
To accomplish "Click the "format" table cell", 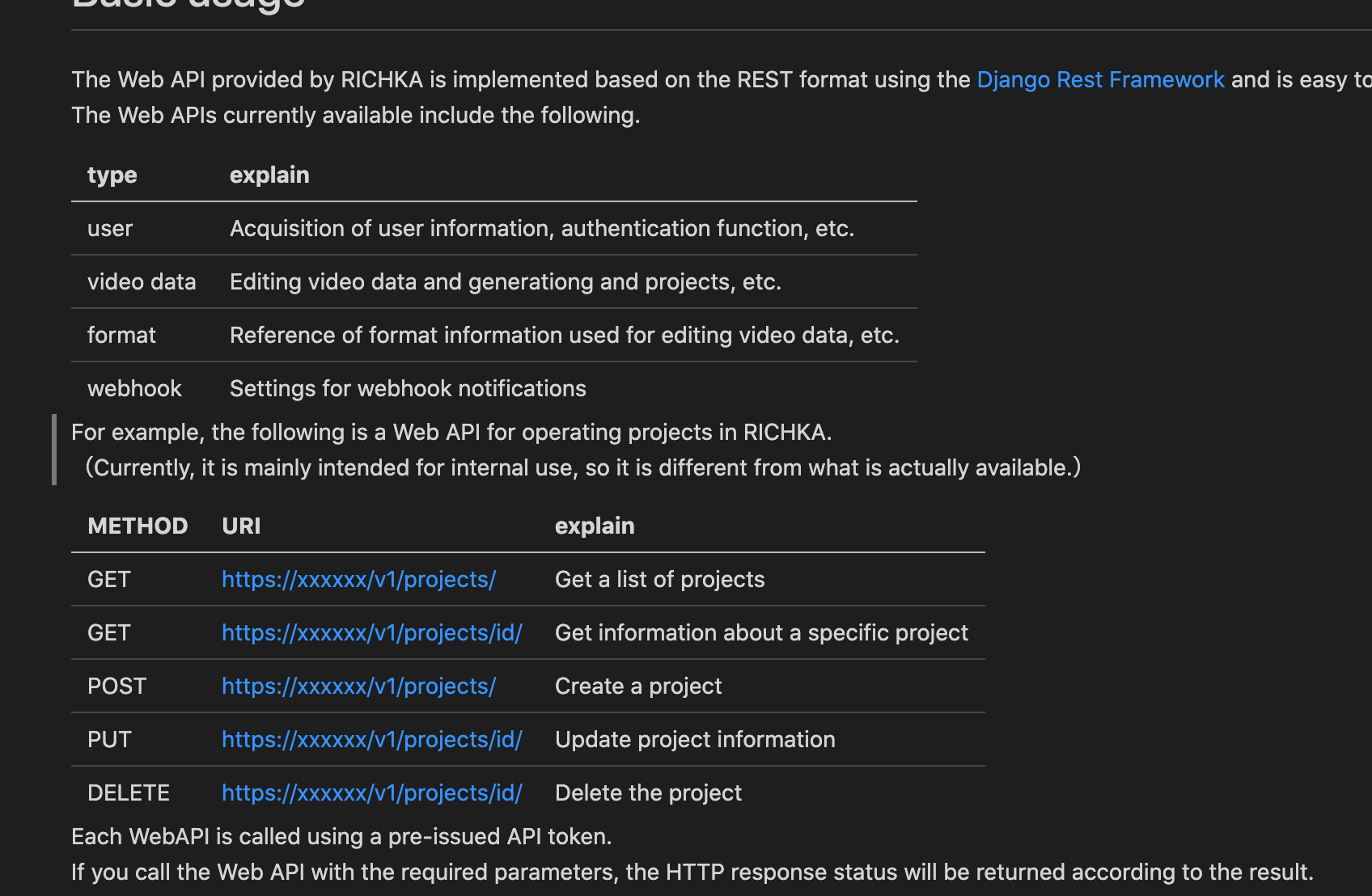I will 121,335.
